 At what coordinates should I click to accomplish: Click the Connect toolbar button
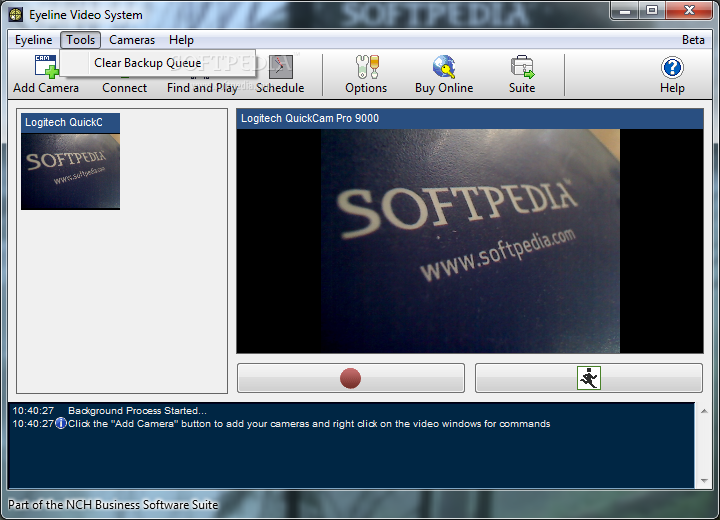[124, 88]
